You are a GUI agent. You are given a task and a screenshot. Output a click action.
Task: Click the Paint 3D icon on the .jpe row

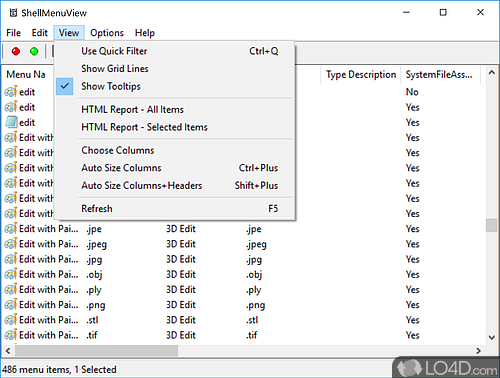point(11,229)
